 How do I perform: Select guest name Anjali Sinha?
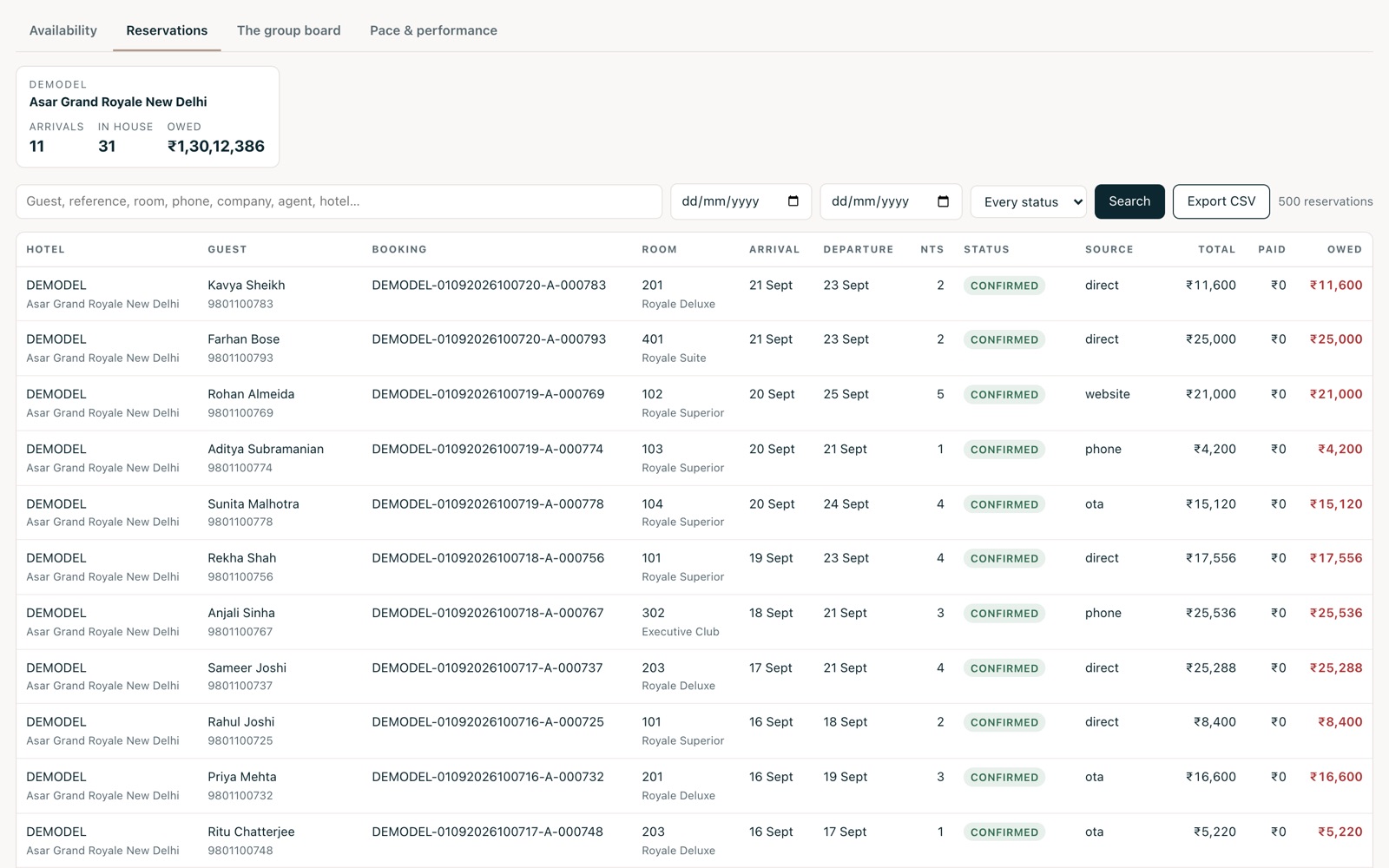point(241,613)
